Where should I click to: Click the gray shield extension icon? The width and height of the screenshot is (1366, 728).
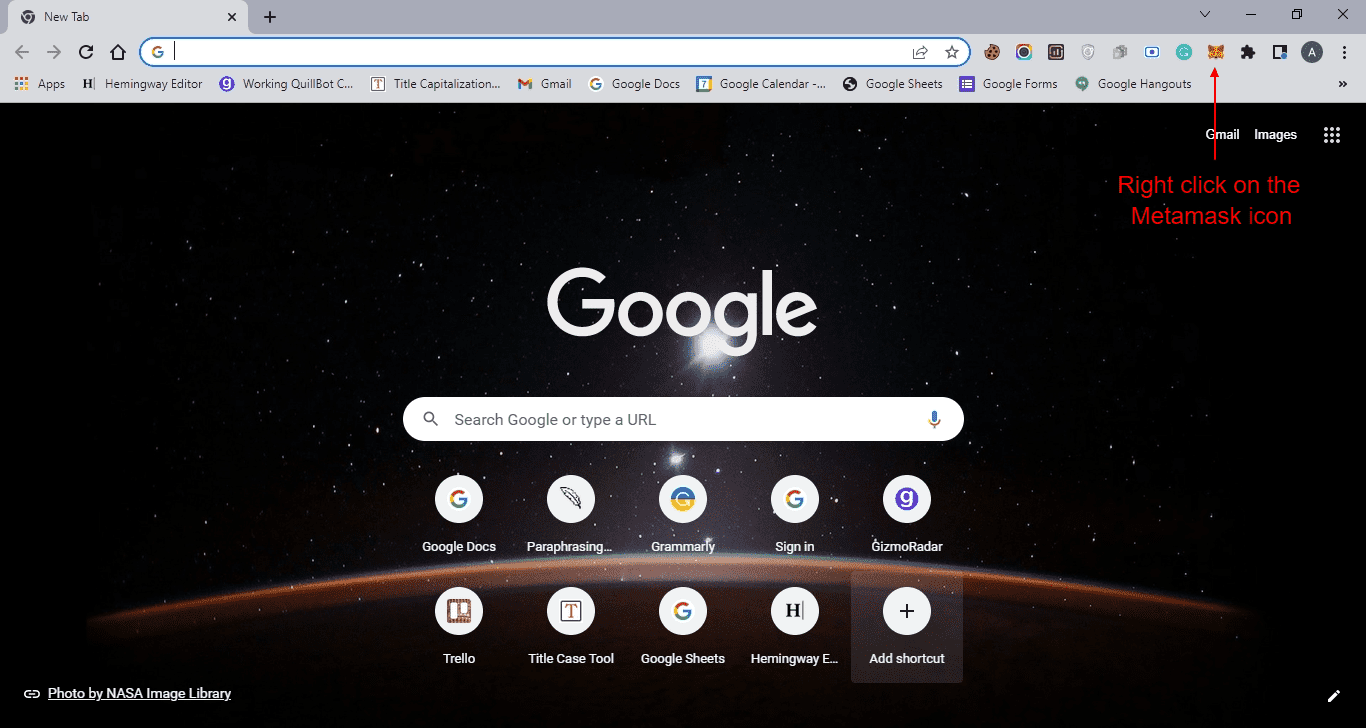[1088, 52]
